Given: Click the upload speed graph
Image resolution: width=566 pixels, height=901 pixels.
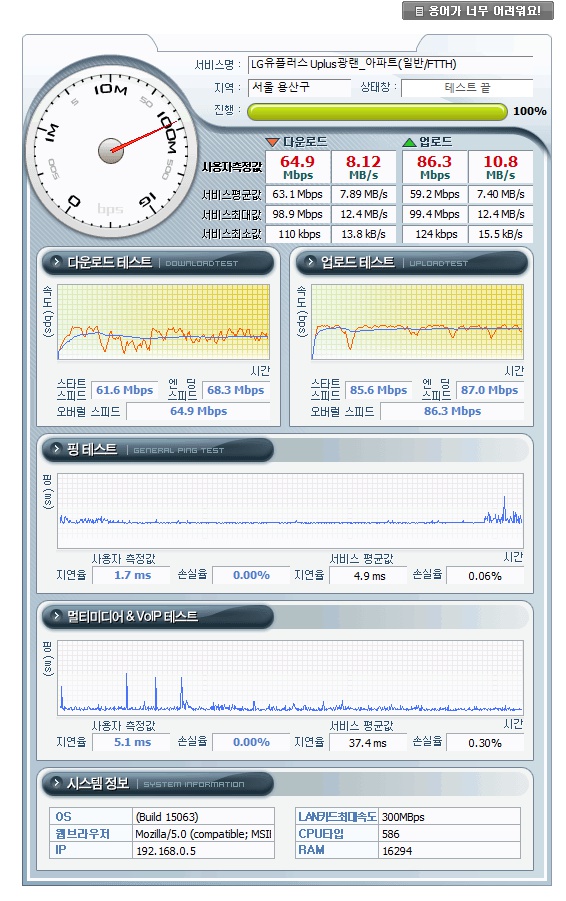Looking at the screenshot, I should (x=418, y=322).
